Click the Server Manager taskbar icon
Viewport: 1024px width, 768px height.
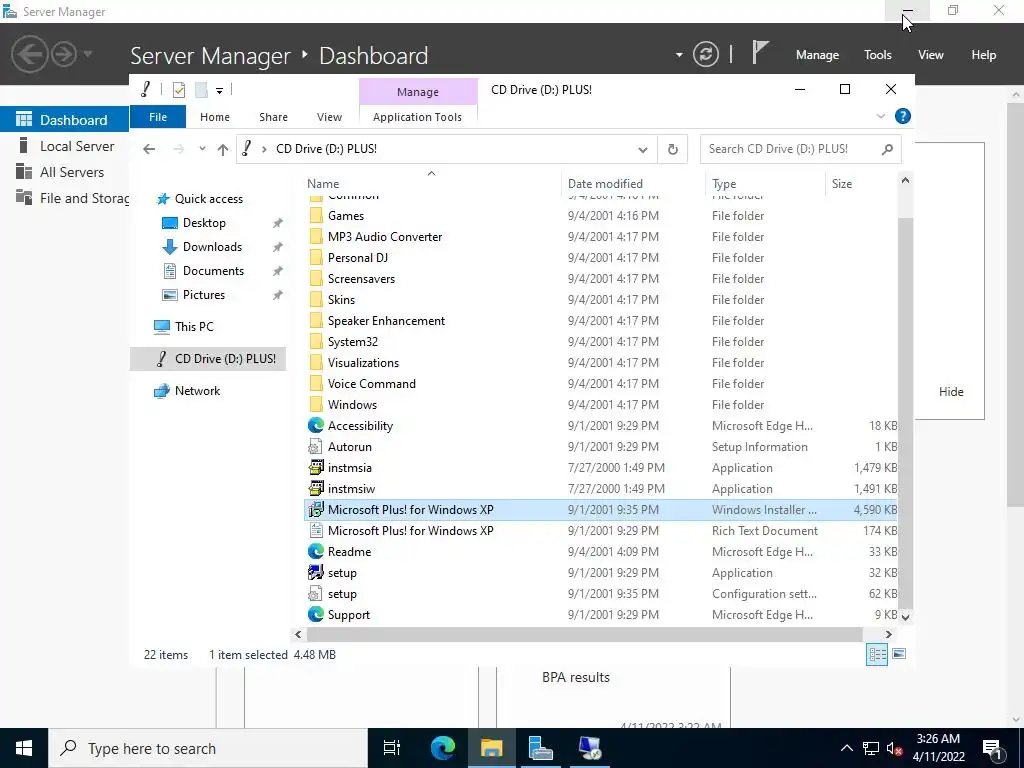pyautogui.click(x=541, y=748)
